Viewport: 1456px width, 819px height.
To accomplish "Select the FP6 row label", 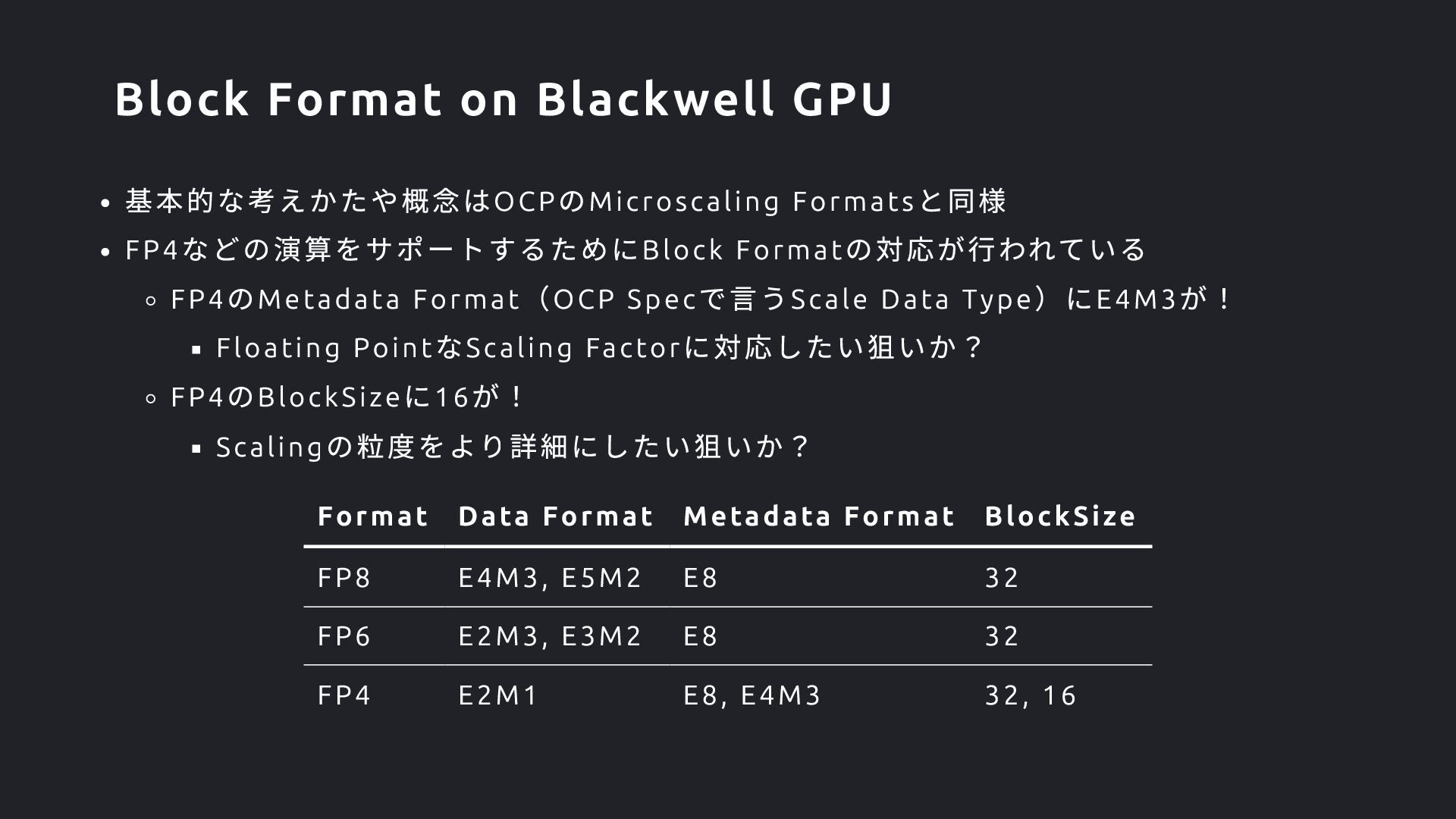I will (344, 635).
